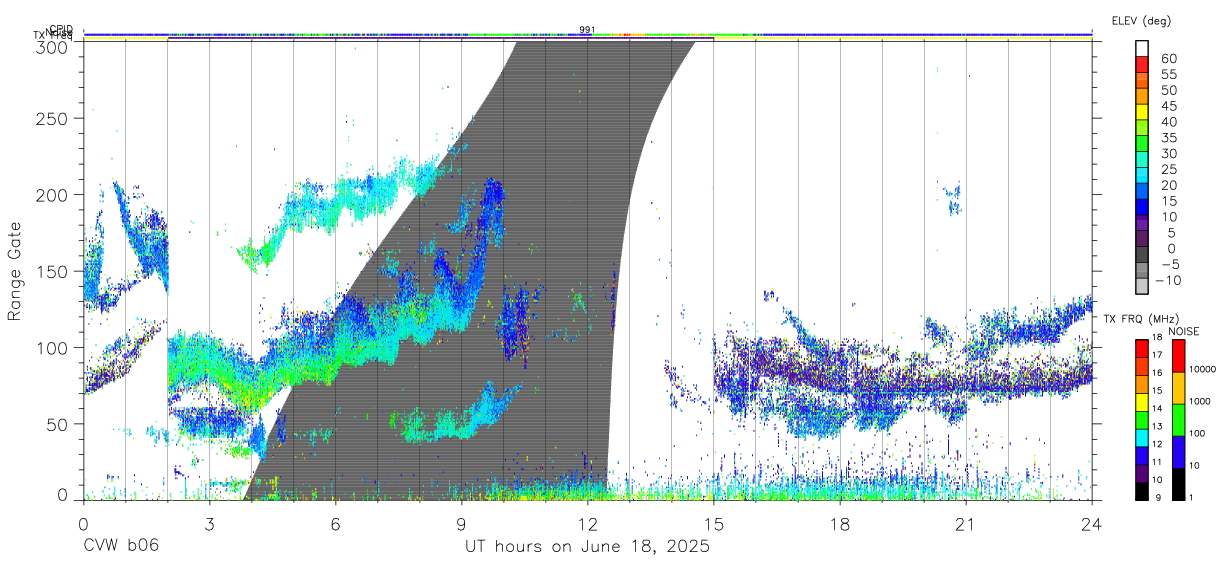The height and width of the screenshot is (567, 1228).
Task: Click the "ELEV (deg)" legend title
Action: [x=1141, y=20]
